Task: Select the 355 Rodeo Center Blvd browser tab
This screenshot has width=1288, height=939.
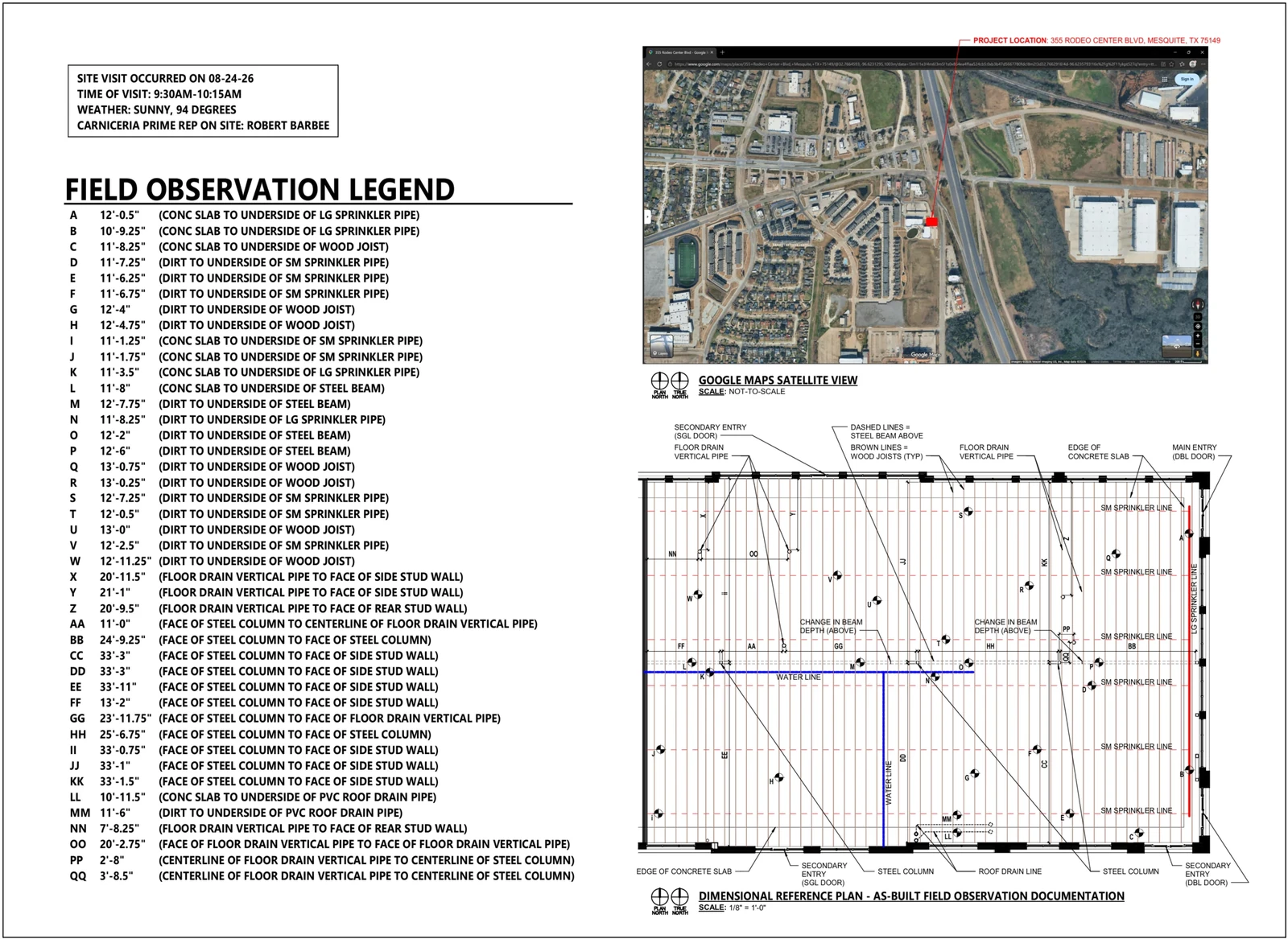Action: tap(681, 52)
